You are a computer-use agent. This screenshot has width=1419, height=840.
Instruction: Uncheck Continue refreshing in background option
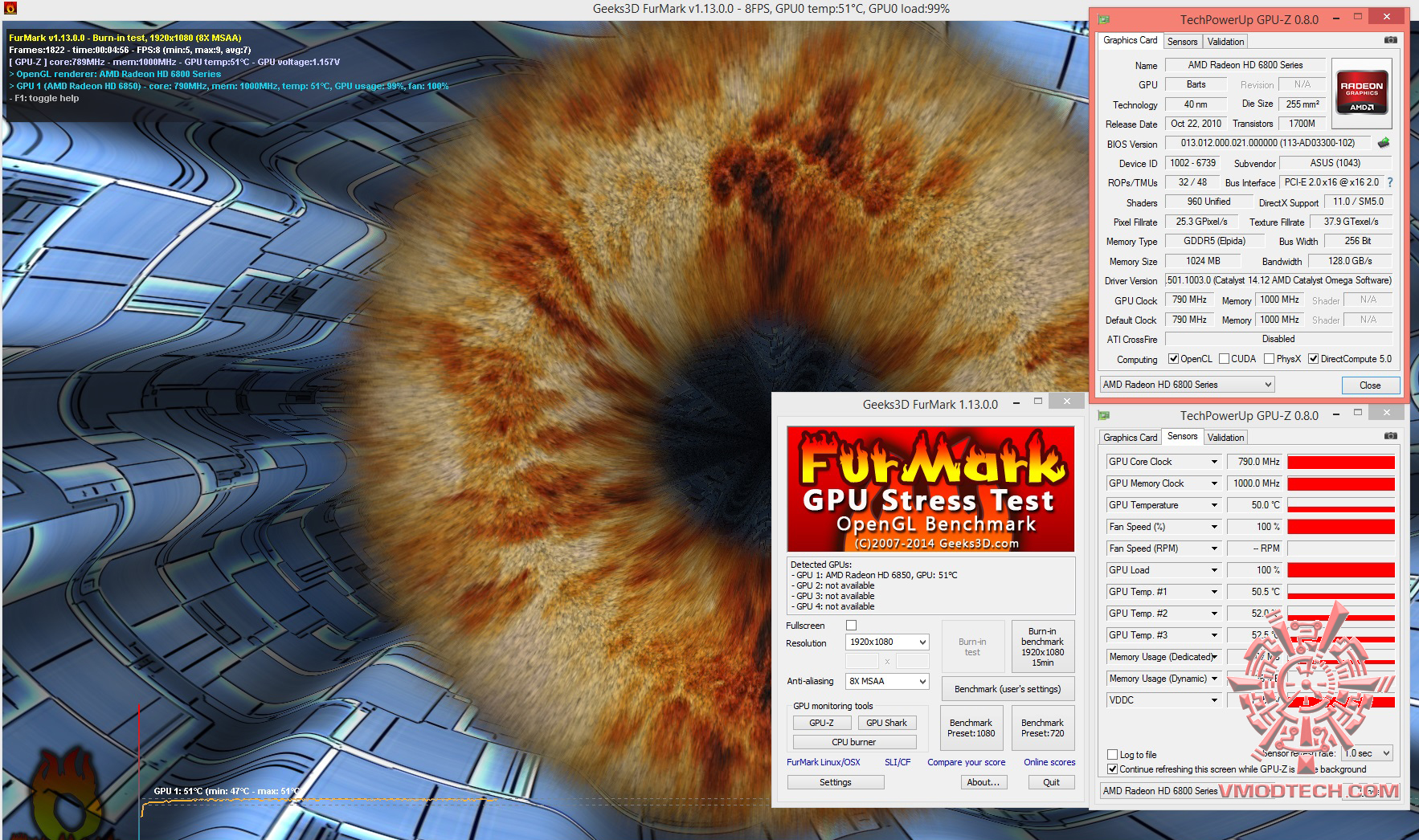point(1113,769)
